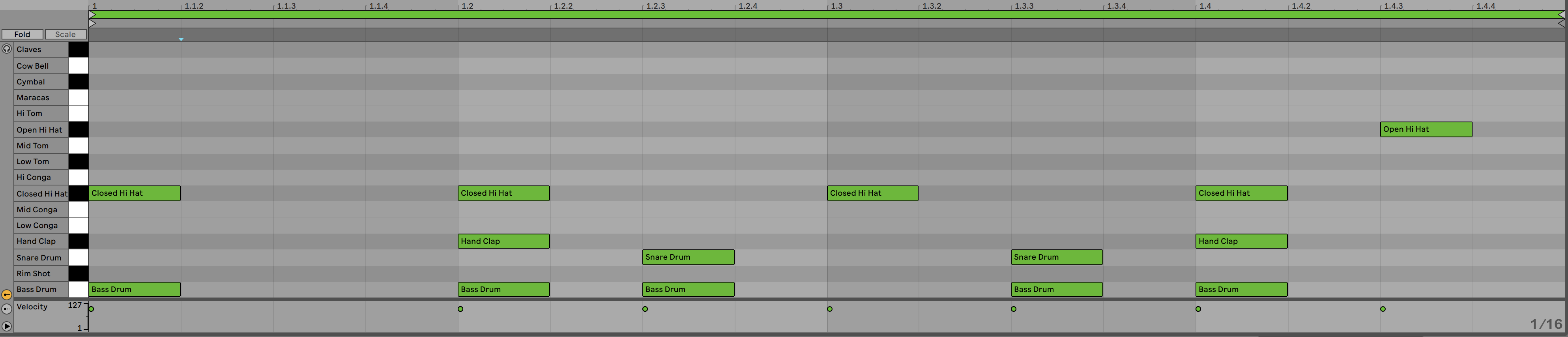1568x337 pixels.
Task: Click the Maracas drum pad label
Action: 33,97
